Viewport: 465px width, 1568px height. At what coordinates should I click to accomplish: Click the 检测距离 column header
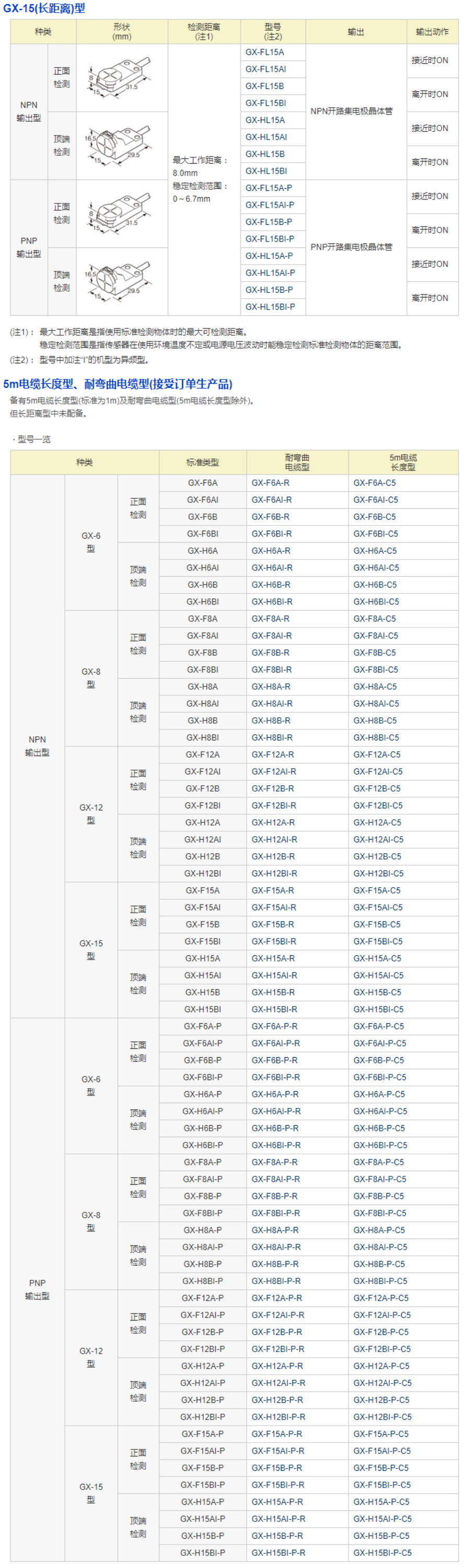coord(204,32)
